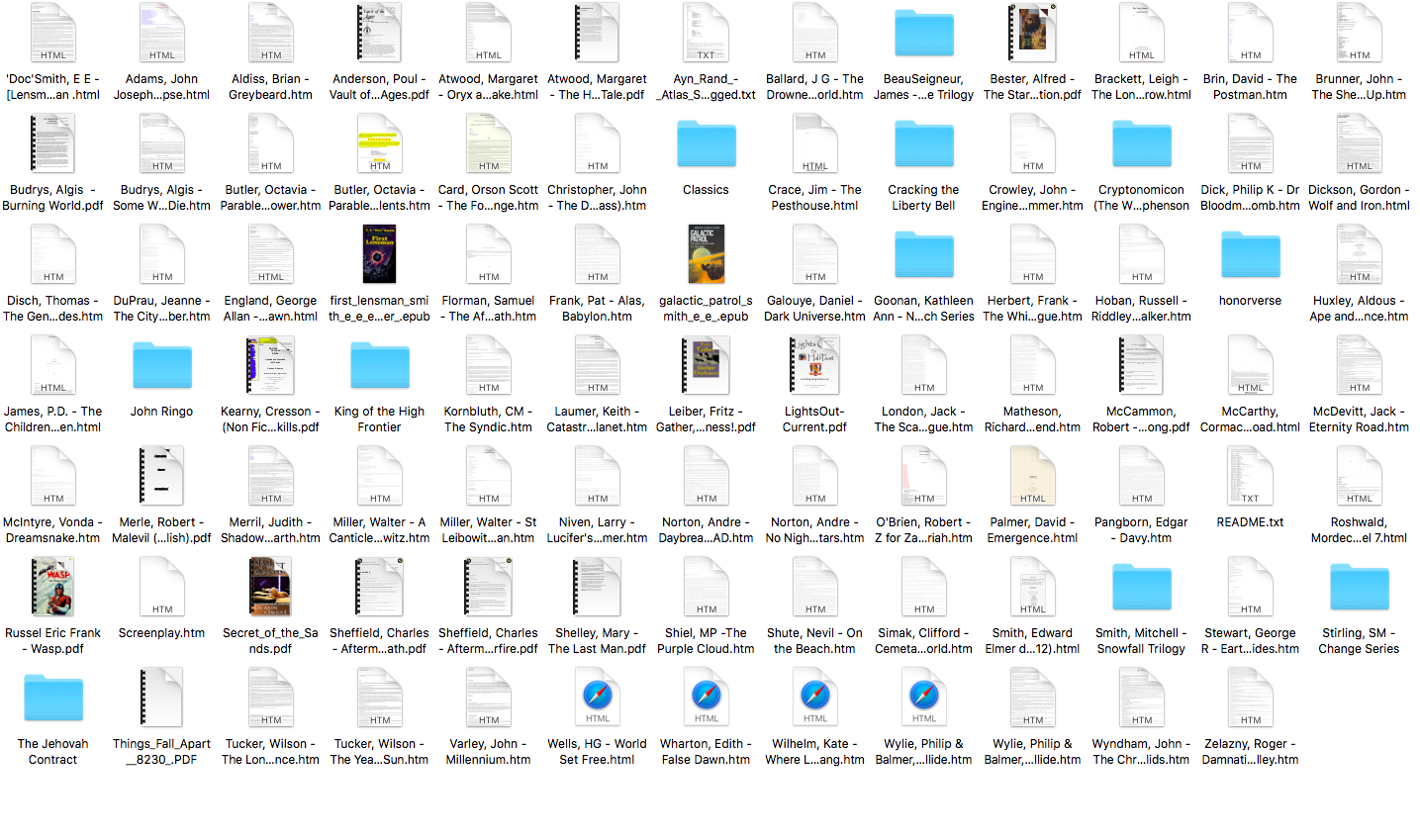Select the Classics folder icon
Viewport: 1420px width, 840px height.
[x=706, y=144]
